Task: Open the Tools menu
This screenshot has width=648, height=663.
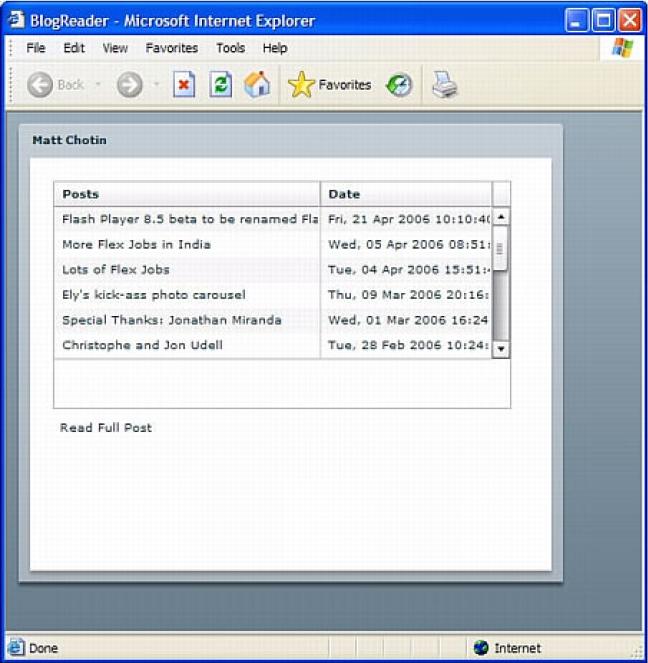Action: [230, 48]
